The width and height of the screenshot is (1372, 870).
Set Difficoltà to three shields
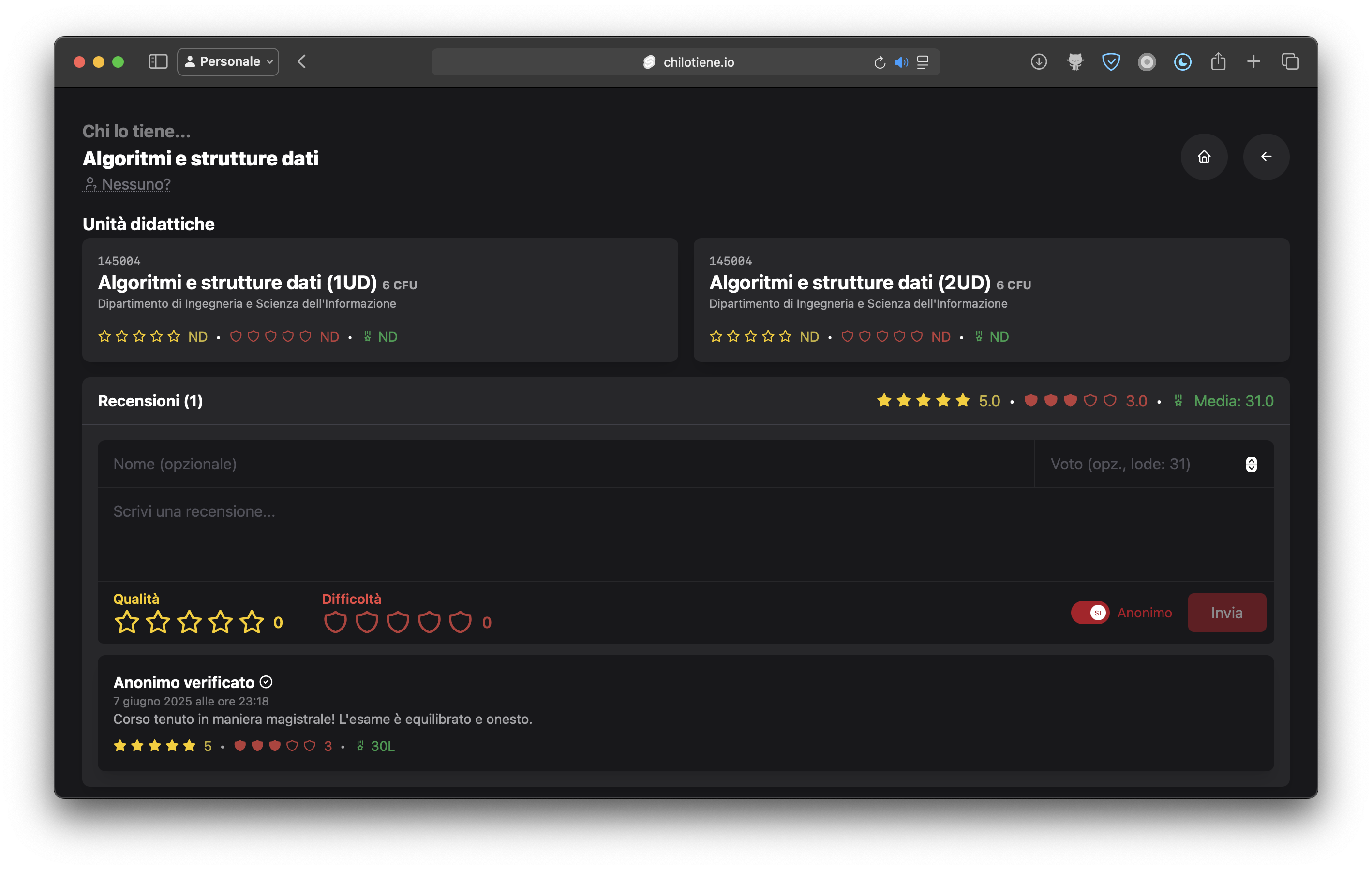[398, 622]
